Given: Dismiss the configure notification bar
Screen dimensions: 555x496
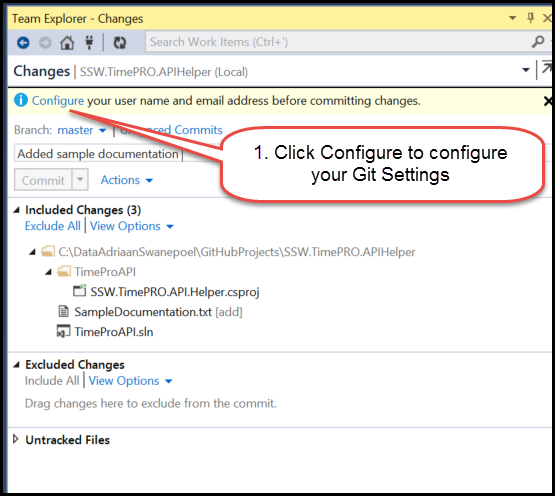Looking at the screenshot, I should tap(548, 101).
